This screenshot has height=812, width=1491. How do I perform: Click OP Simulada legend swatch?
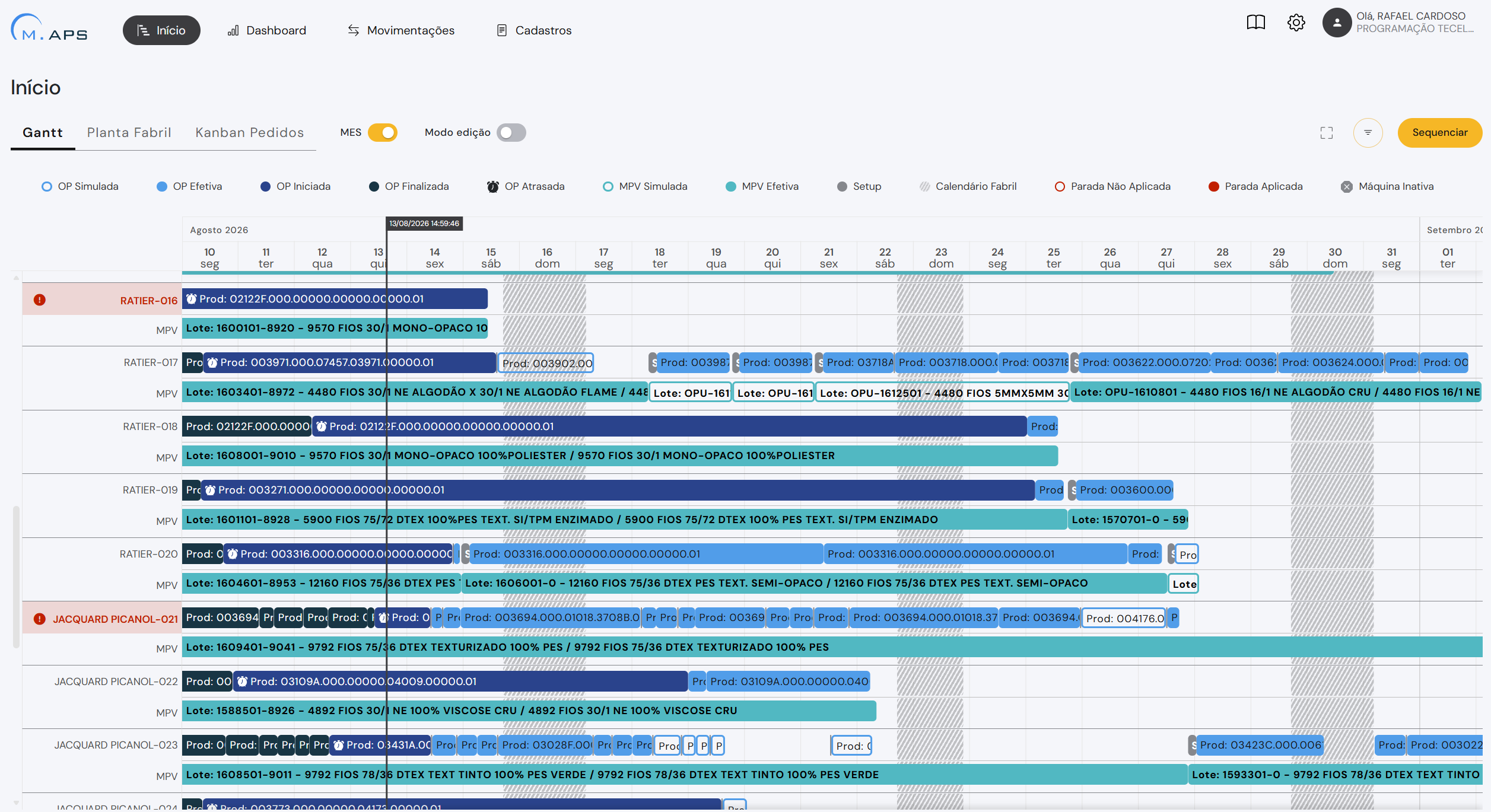47,186
